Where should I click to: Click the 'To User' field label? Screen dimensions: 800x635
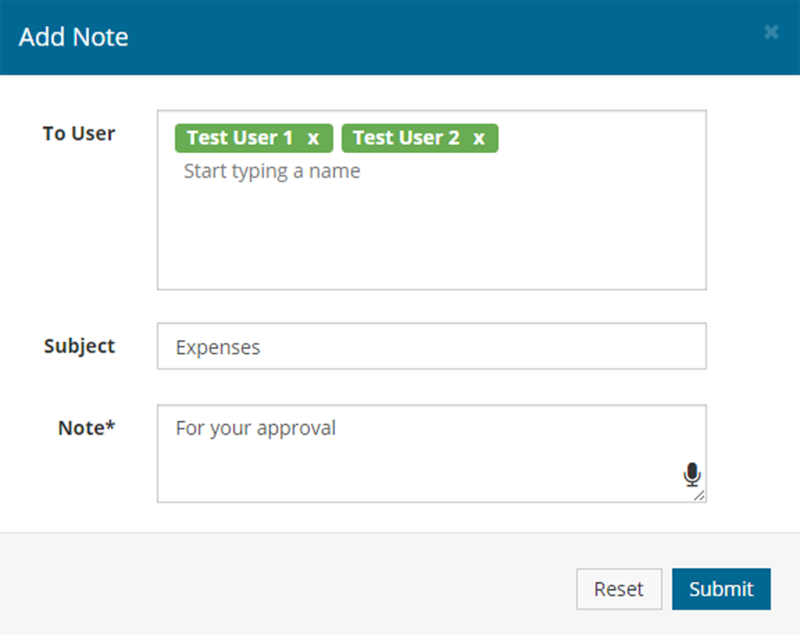(x=79, y=133)
